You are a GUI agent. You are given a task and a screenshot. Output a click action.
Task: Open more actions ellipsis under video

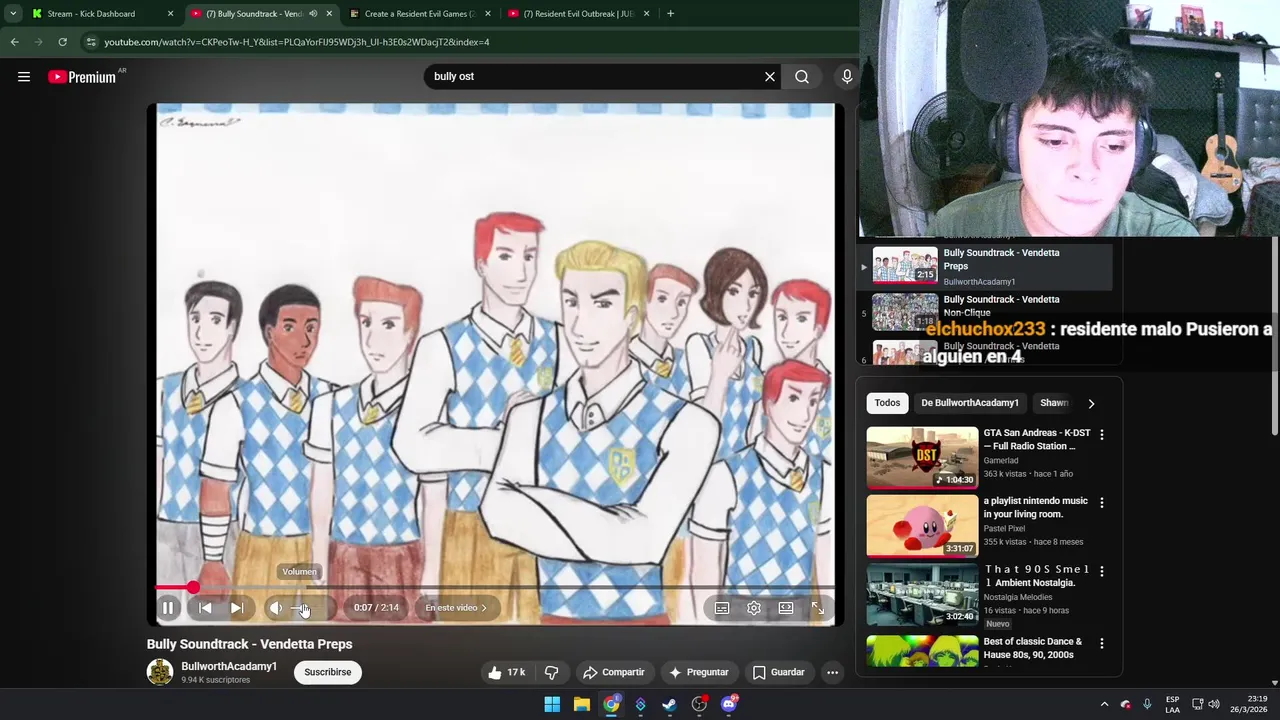[832, 672]
